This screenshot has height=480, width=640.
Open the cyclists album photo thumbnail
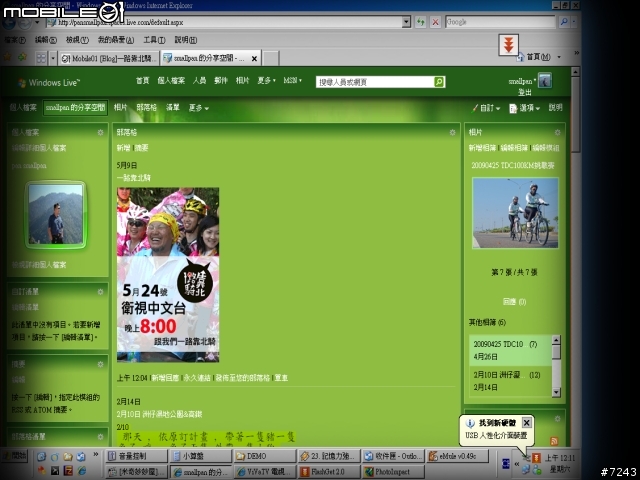515,213
